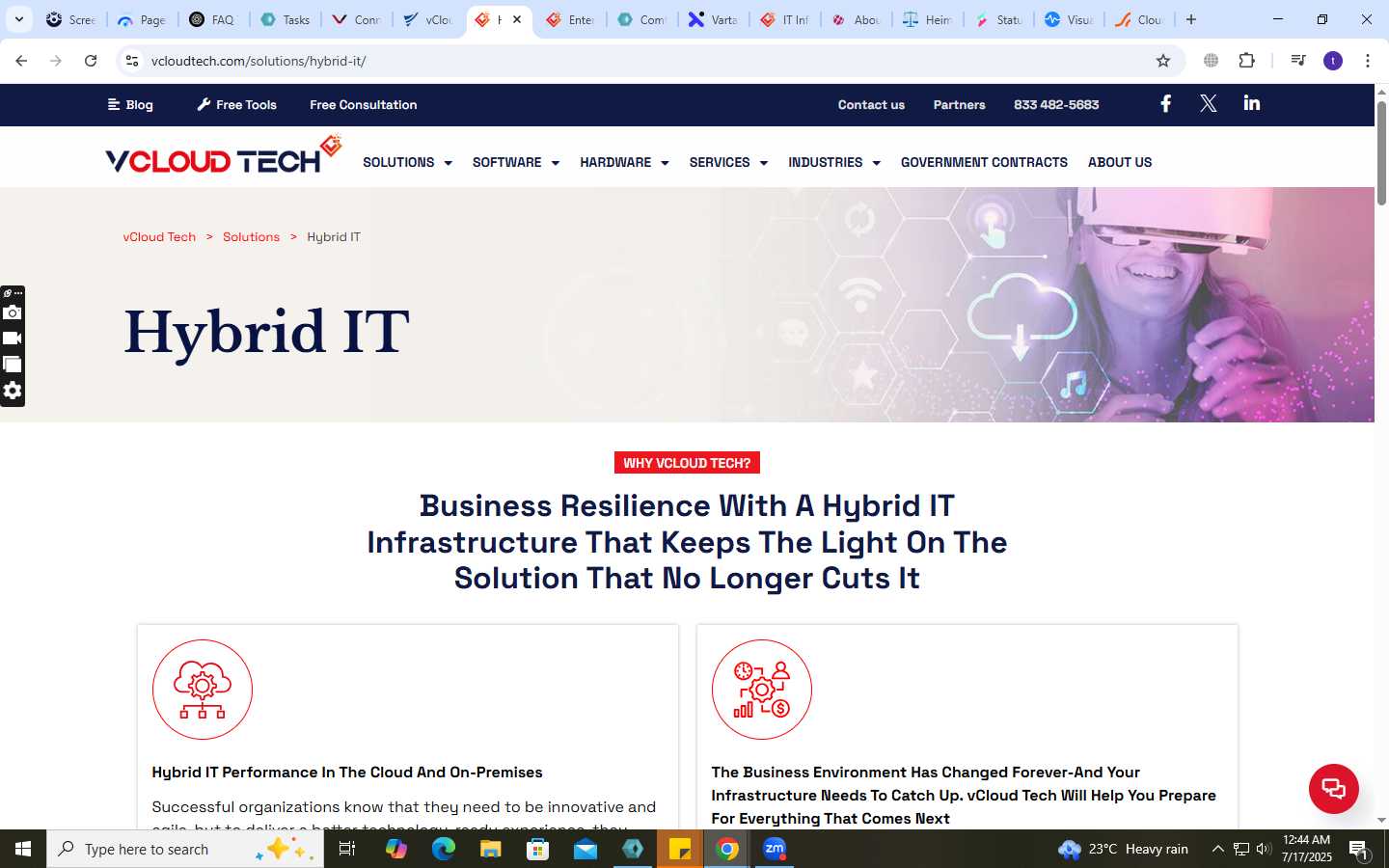
Task: Click the WHY VCLOUD TECH? red badge
Action: (687, 463)
